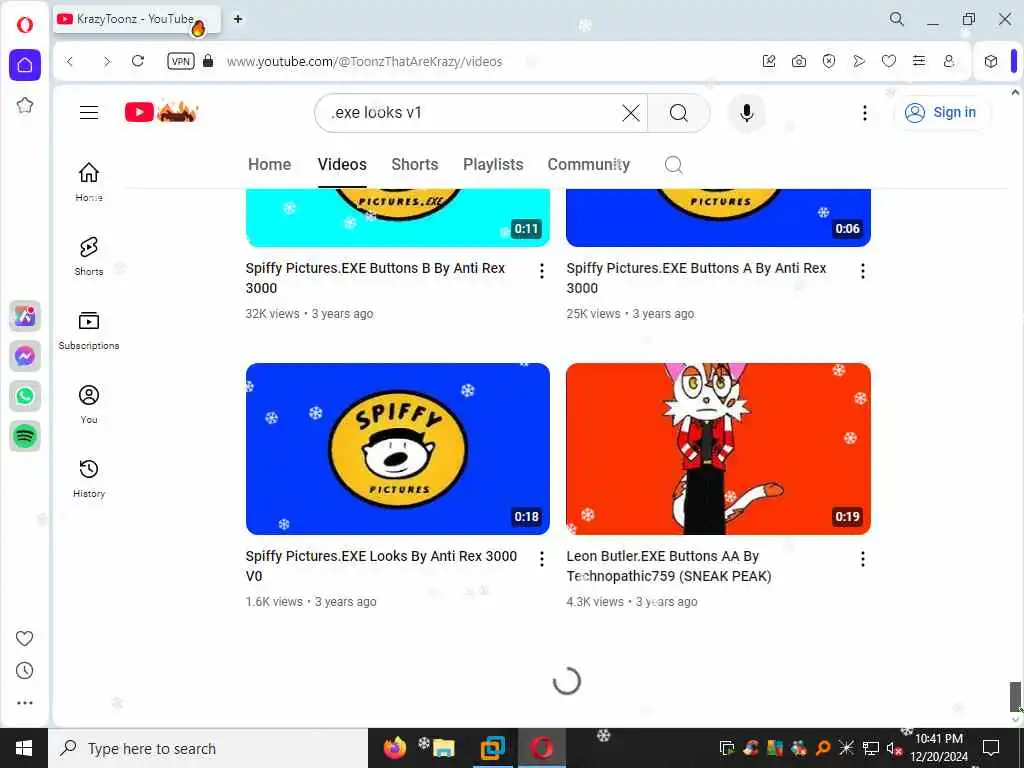Image resolution: width=1024 pixels, height=768 pixels.
Task: Click the browser Forward arrow
Action: click(x=107, y=61)
